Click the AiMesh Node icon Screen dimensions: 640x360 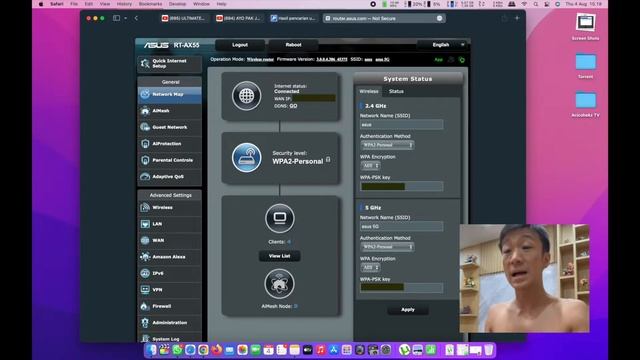pos(280,284)
